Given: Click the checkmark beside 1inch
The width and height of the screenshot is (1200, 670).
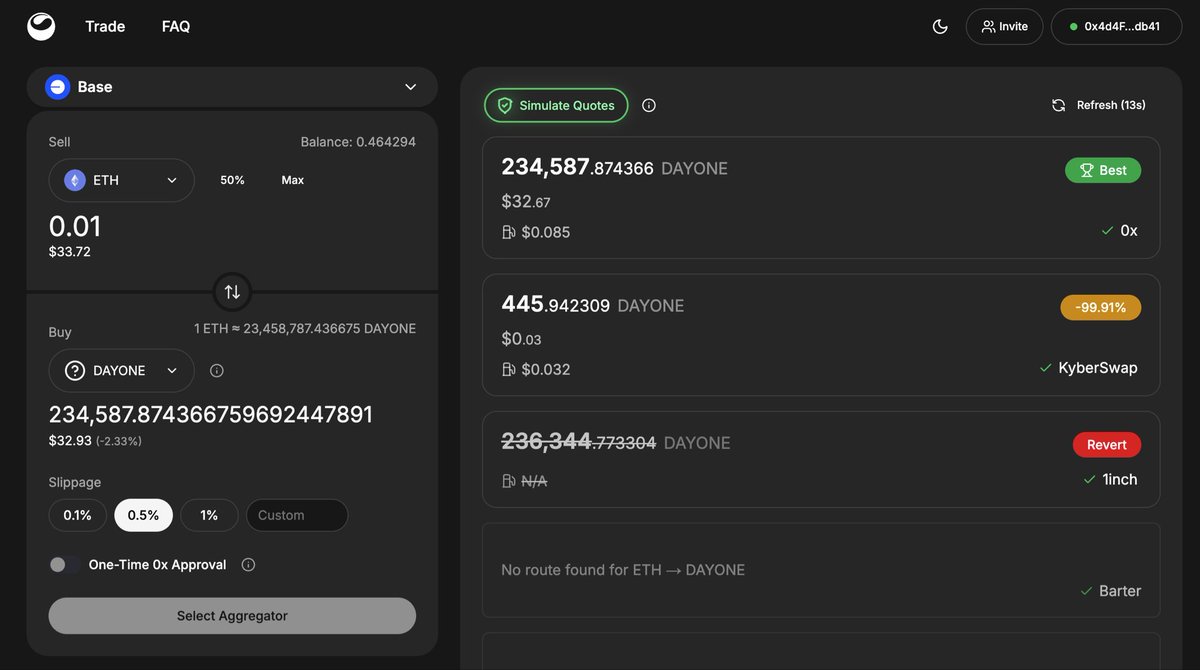Looking at the screenshot, I should click(1090, 480).
